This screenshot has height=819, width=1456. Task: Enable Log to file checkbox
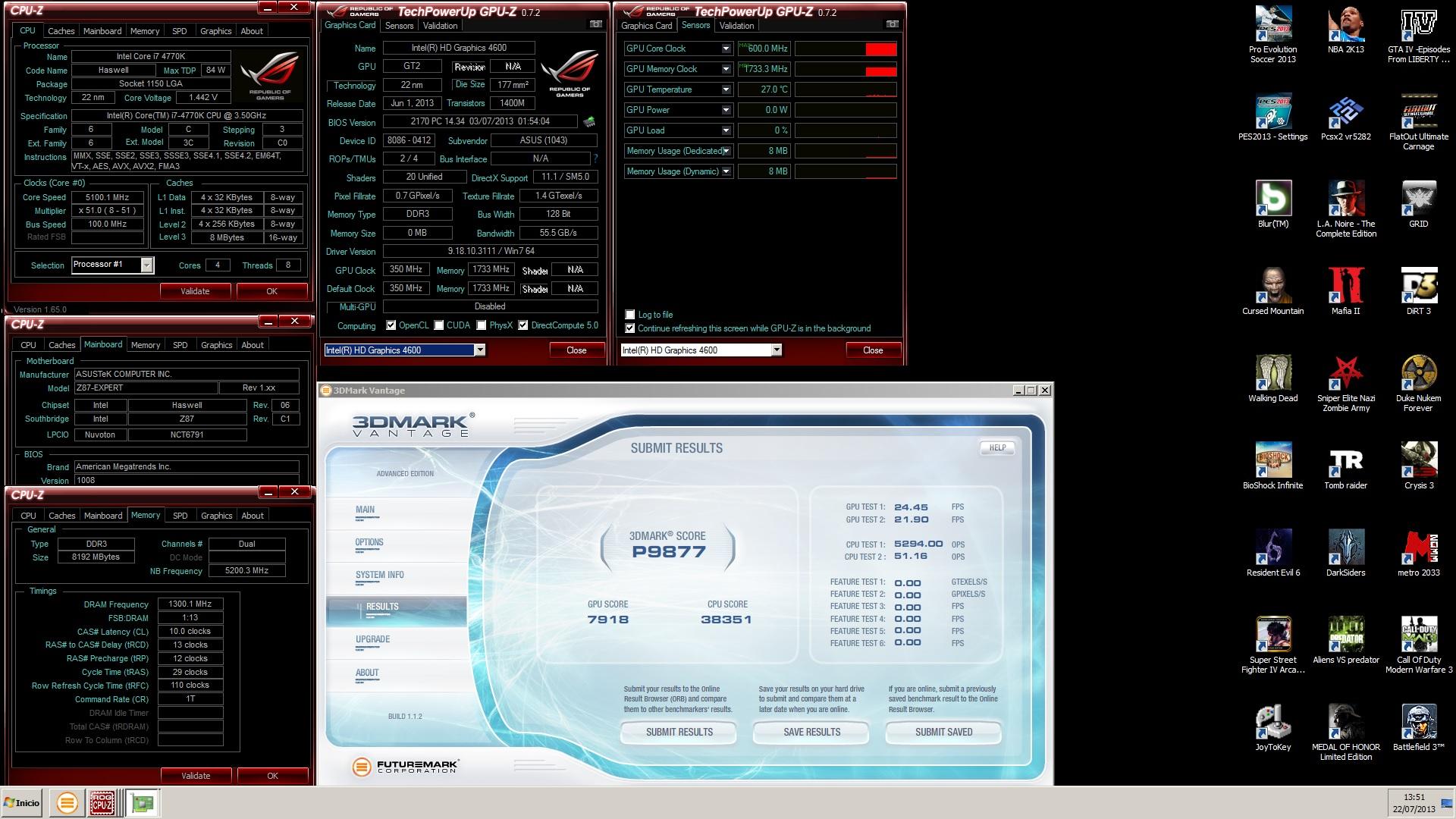[x=629, y=315]
